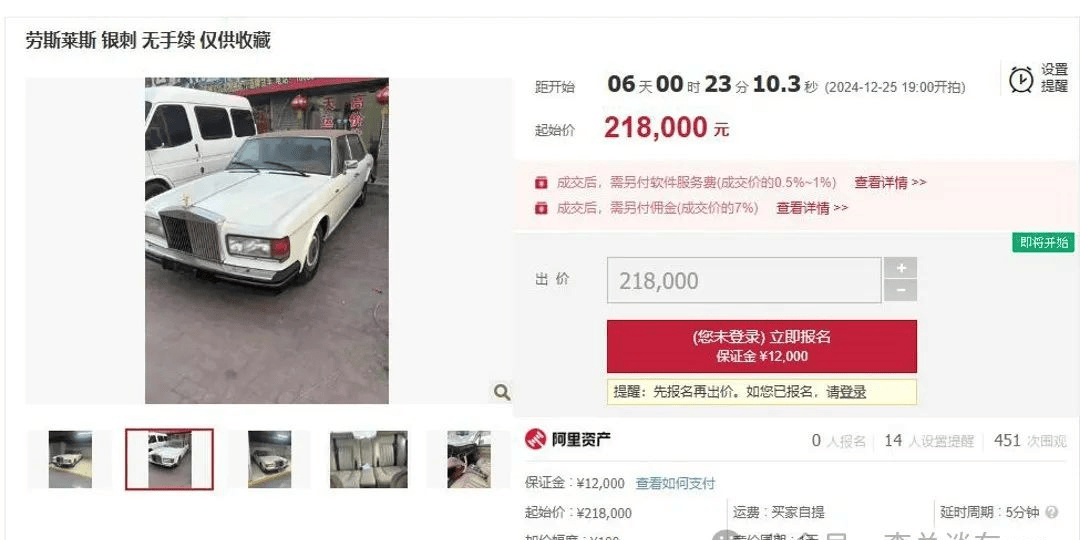Screen dimensions: 1080x540
Task: Select the beige seat interior thumbnail
Action: coord(368,459)
